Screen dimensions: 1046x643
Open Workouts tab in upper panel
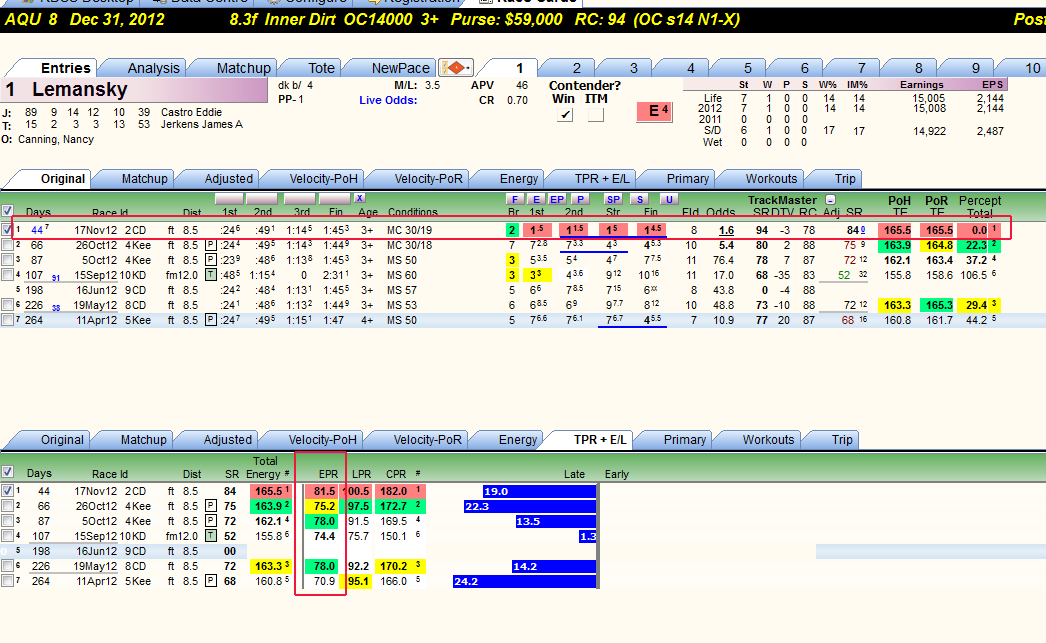[x=771, y=179]
